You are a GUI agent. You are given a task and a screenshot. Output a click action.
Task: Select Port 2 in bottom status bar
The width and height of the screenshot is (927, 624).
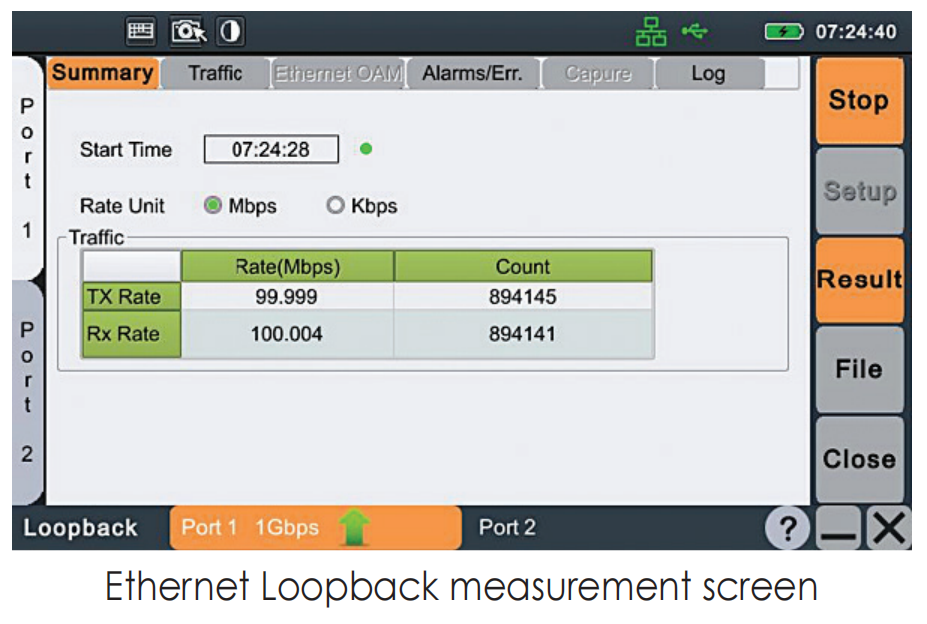[x=507, y=527]
